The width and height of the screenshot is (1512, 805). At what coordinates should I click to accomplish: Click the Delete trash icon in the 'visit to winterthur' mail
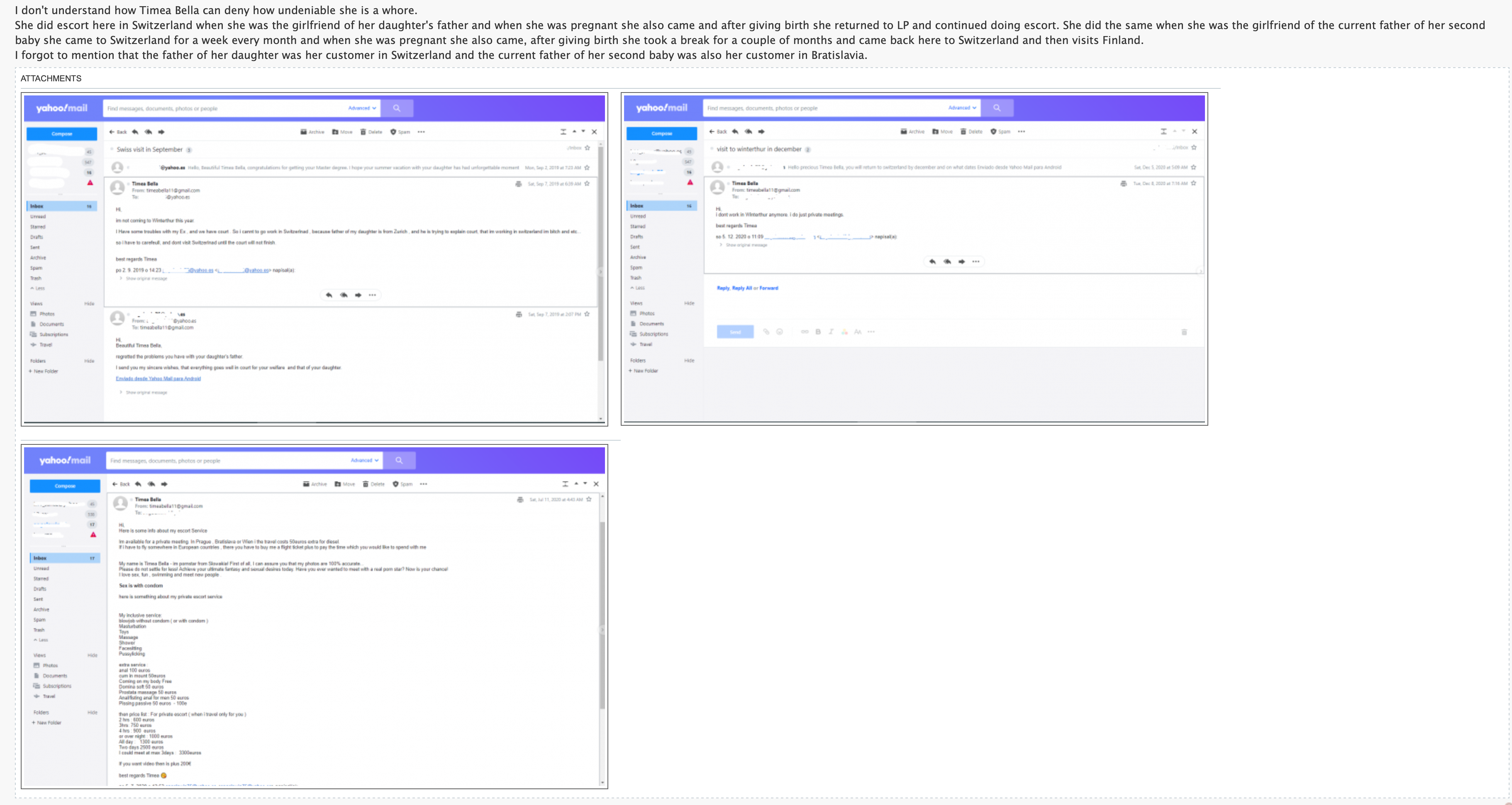click(963, 132)
